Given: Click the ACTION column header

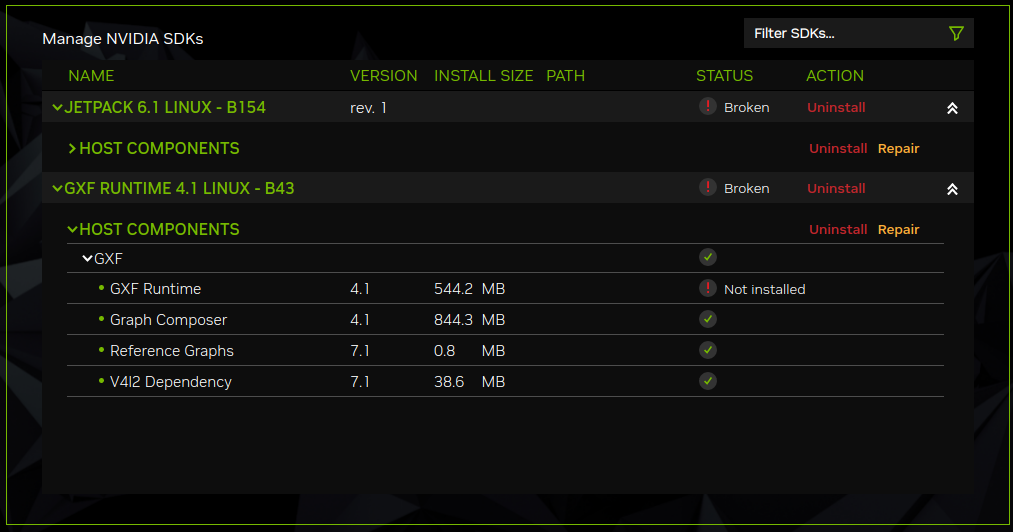Looking at the screenshot, I should 835,76.
